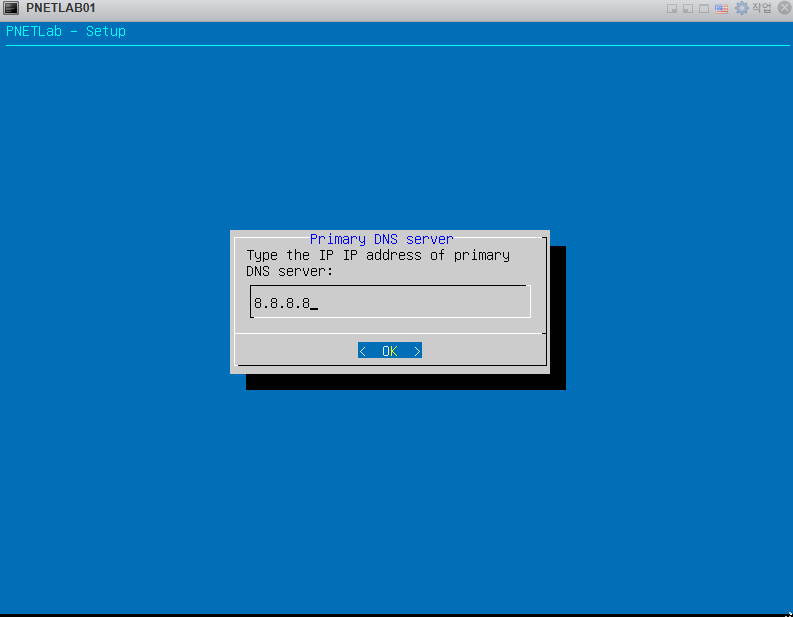Click the first window-size icon in title bar

pyautogui.click(x=672, y=9)
